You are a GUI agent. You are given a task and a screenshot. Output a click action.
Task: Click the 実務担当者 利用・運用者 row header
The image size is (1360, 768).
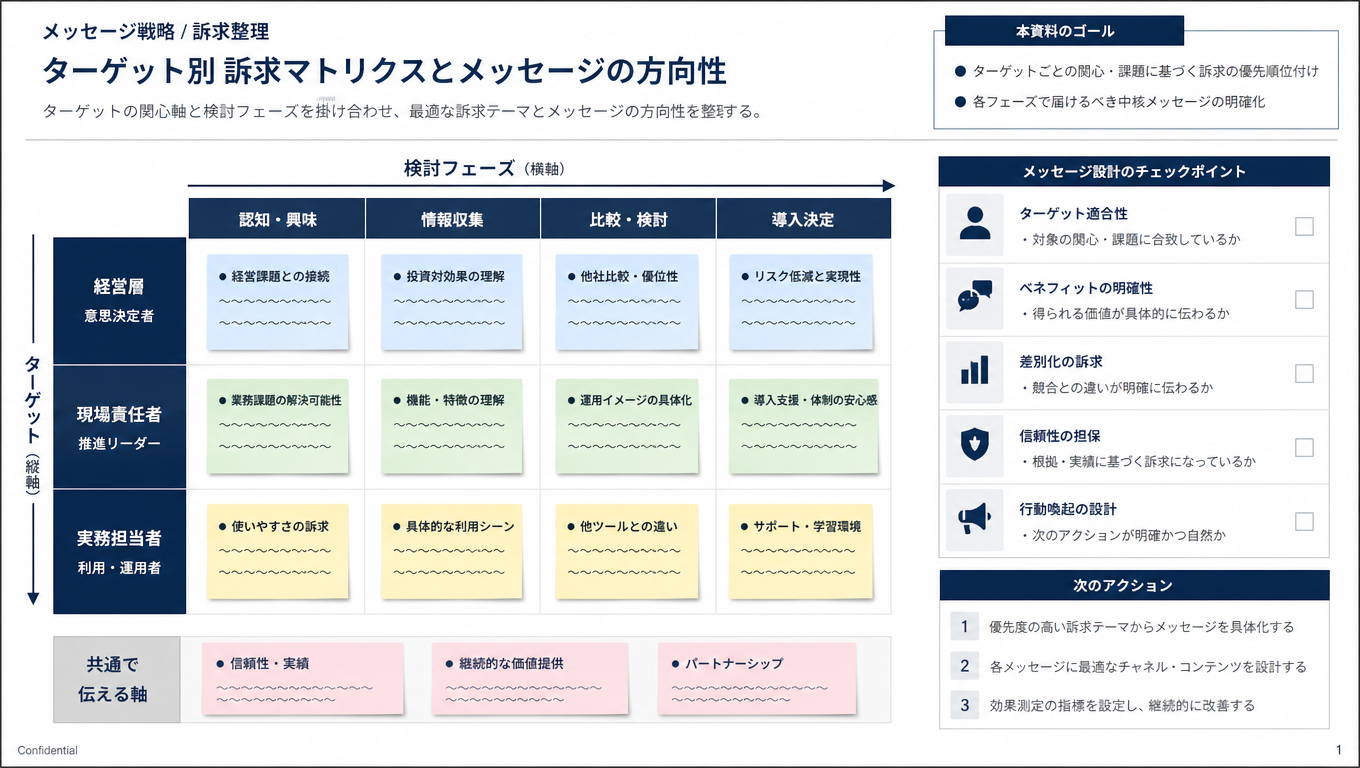pyautogui.click(x=120, y=551)
